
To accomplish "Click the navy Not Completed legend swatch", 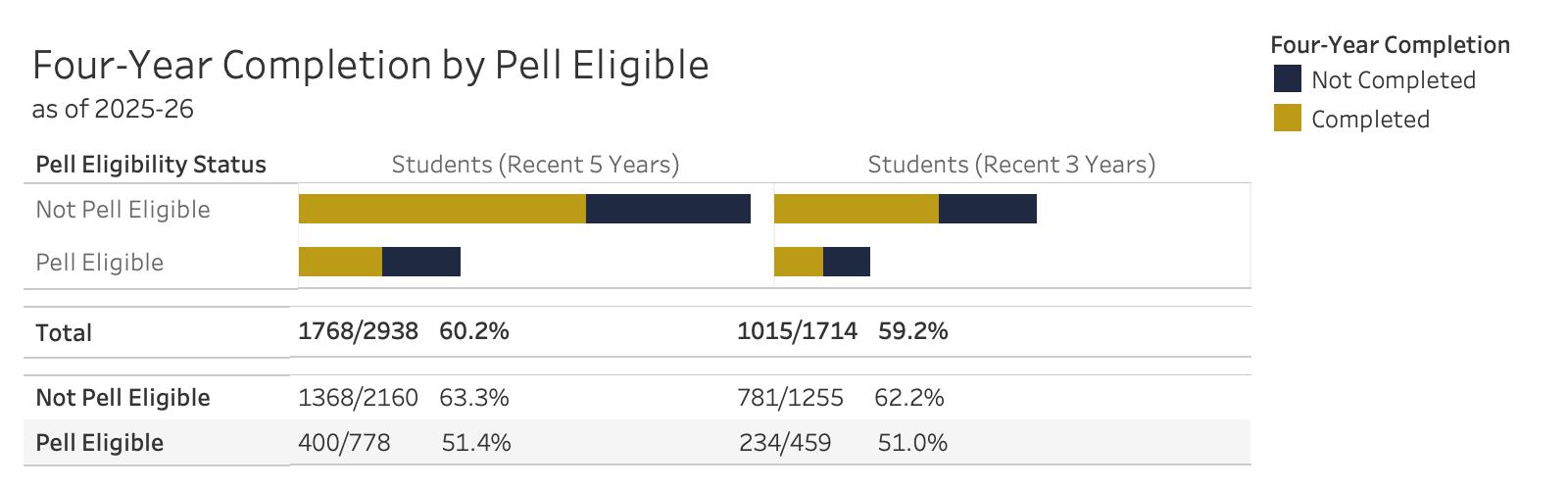I will (1287, 79).
